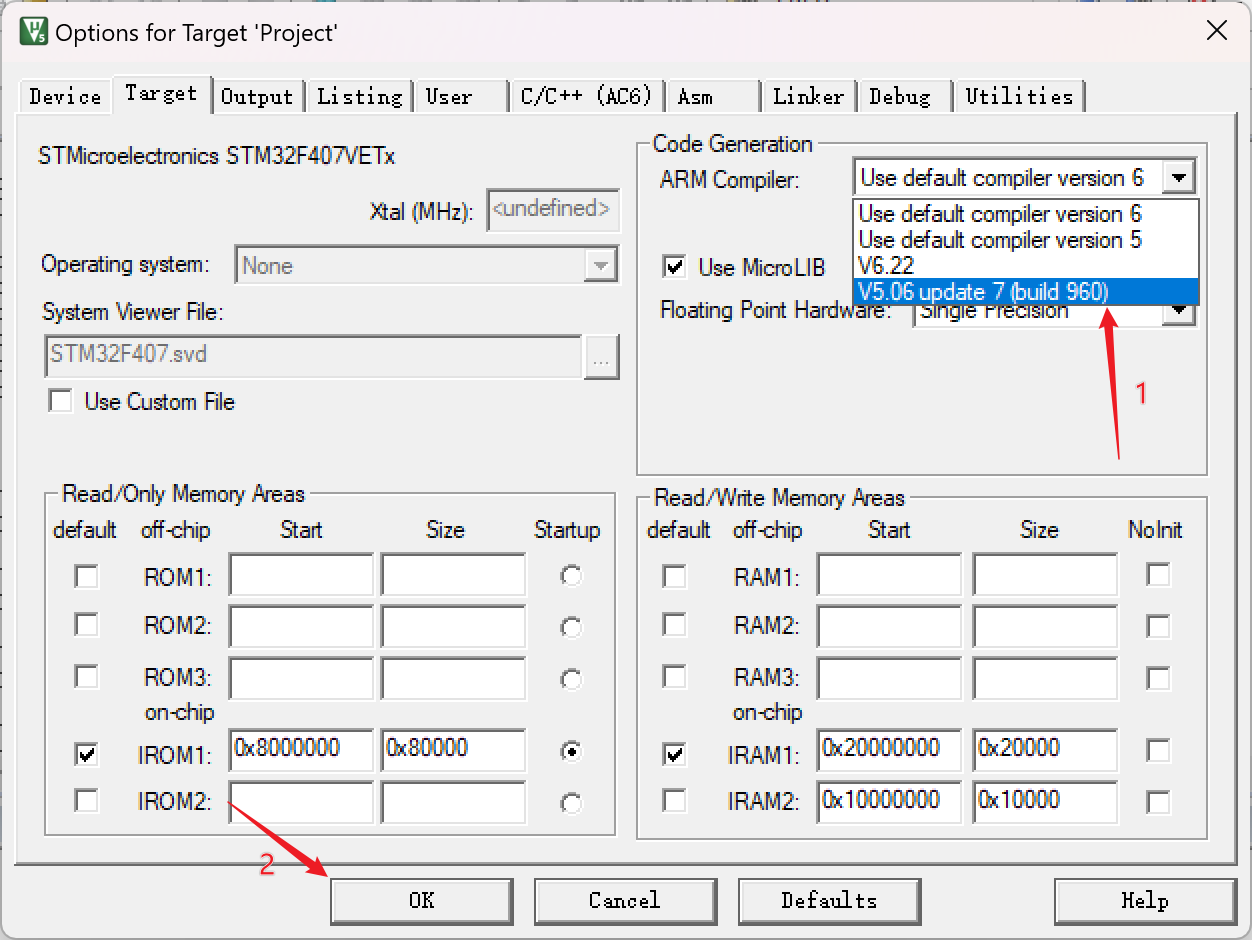Edit the IRAM2 Start value 0x10000000
Viewport: 1252px width, 940px height.
[x=889, y=802]
